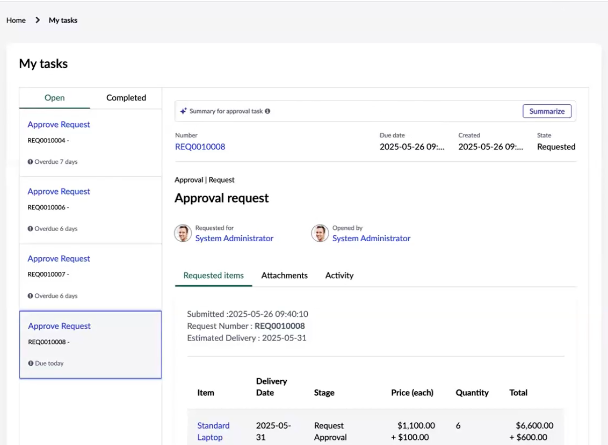Screen dimensions: 608x445
Task: Click the Summarize button
Action: 547,111
